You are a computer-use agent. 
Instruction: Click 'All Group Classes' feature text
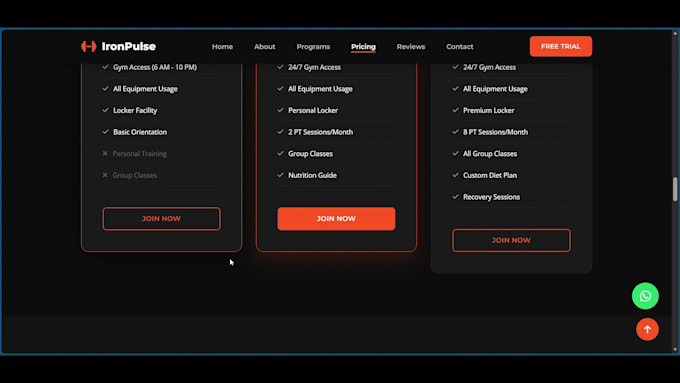490,154
